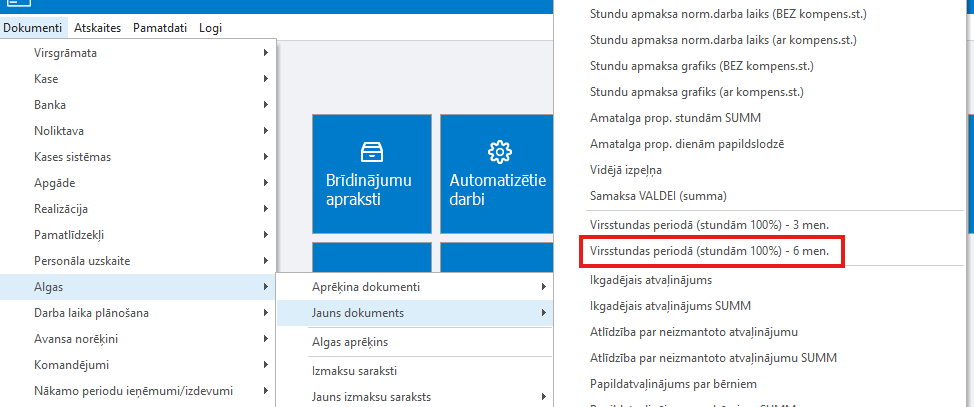Expand the Personāla uzskaite submenu
974x407 pixels.
(x=138, y=261)
